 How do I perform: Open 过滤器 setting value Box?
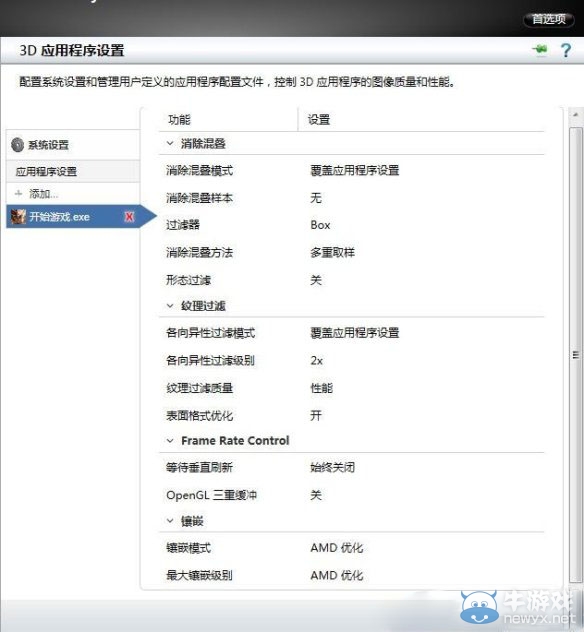tap(320, 225)
